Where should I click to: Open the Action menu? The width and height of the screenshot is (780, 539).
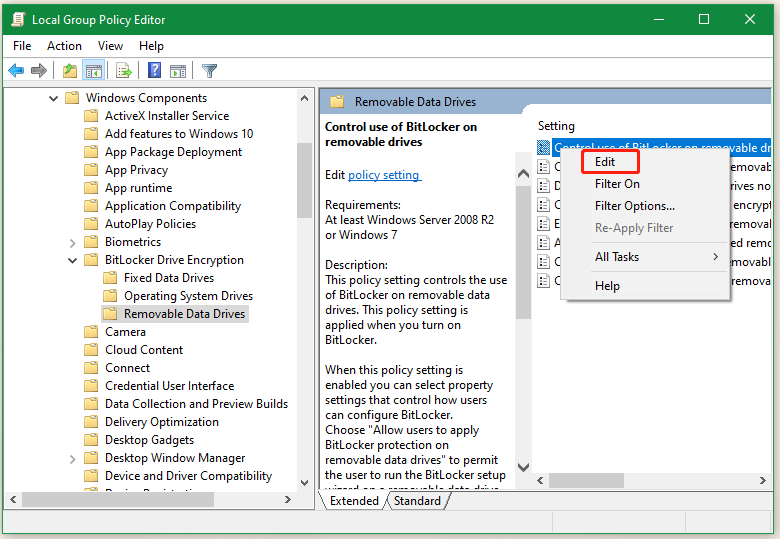tap(64, 46)
